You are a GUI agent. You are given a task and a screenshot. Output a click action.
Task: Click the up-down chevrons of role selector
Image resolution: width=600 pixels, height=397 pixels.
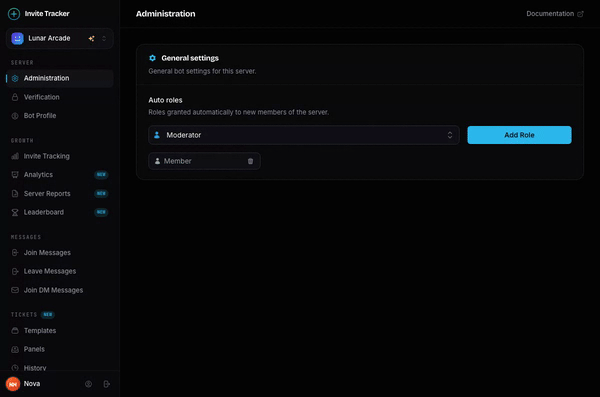(450, 135)
